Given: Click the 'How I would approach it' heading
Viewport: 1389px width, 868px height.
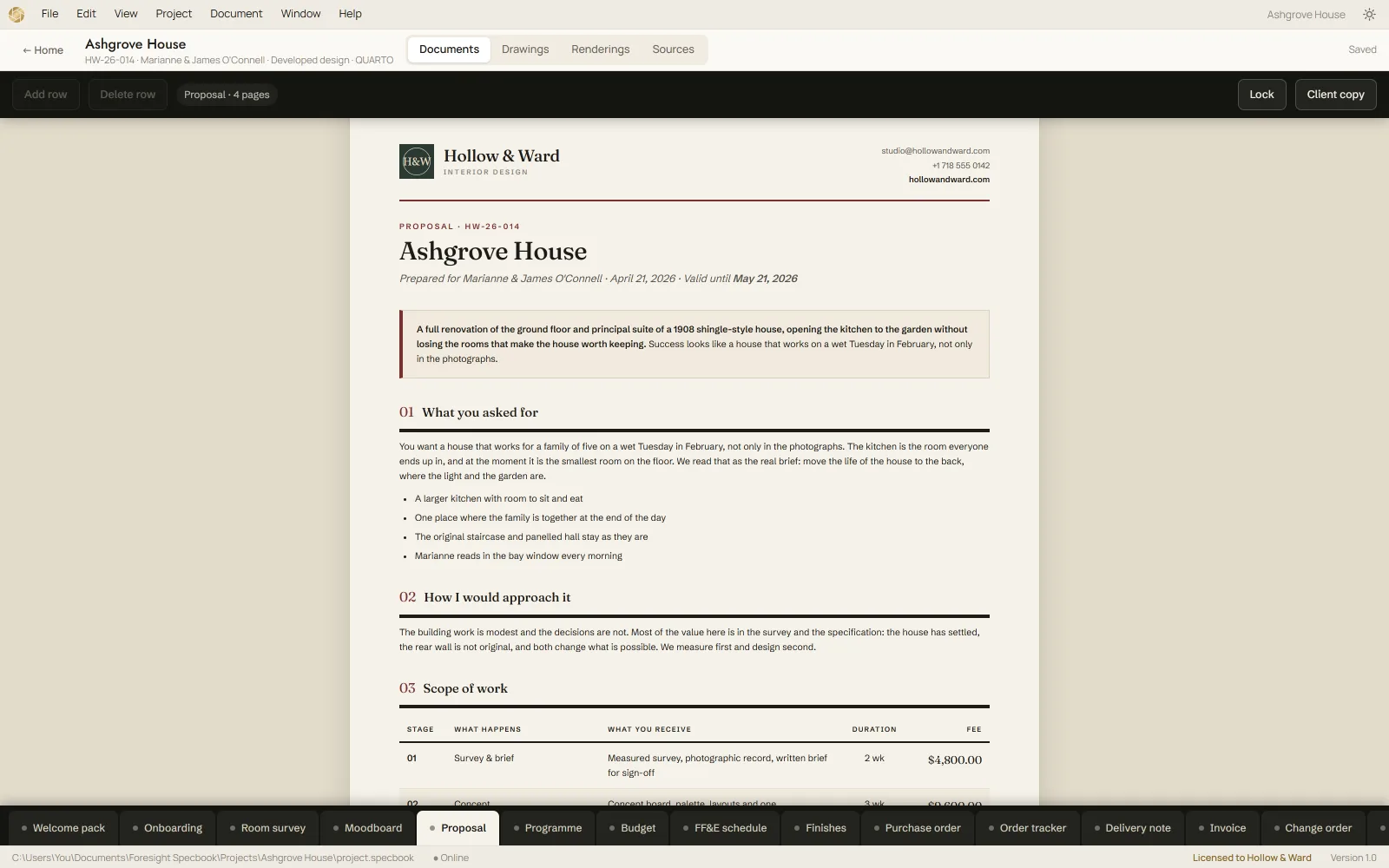Looking at the screenshot, I should tap(497, 597).
